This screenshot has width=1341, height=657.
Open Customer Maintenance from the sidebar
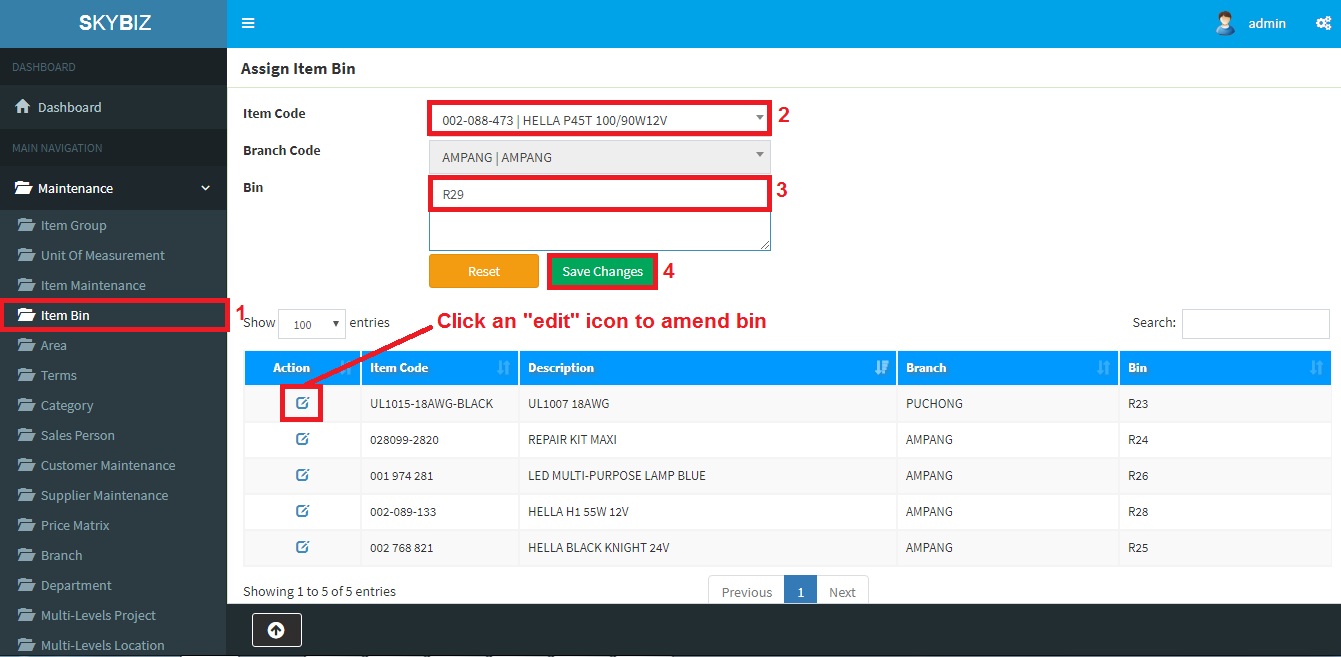(x=107, y=465)
